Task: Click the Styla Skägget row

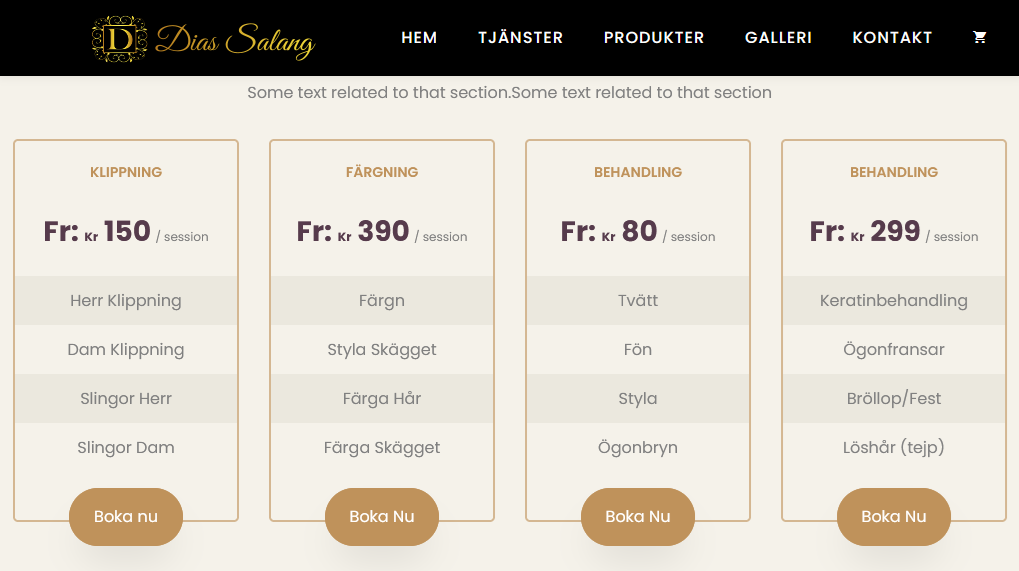Action: point(382,349)
